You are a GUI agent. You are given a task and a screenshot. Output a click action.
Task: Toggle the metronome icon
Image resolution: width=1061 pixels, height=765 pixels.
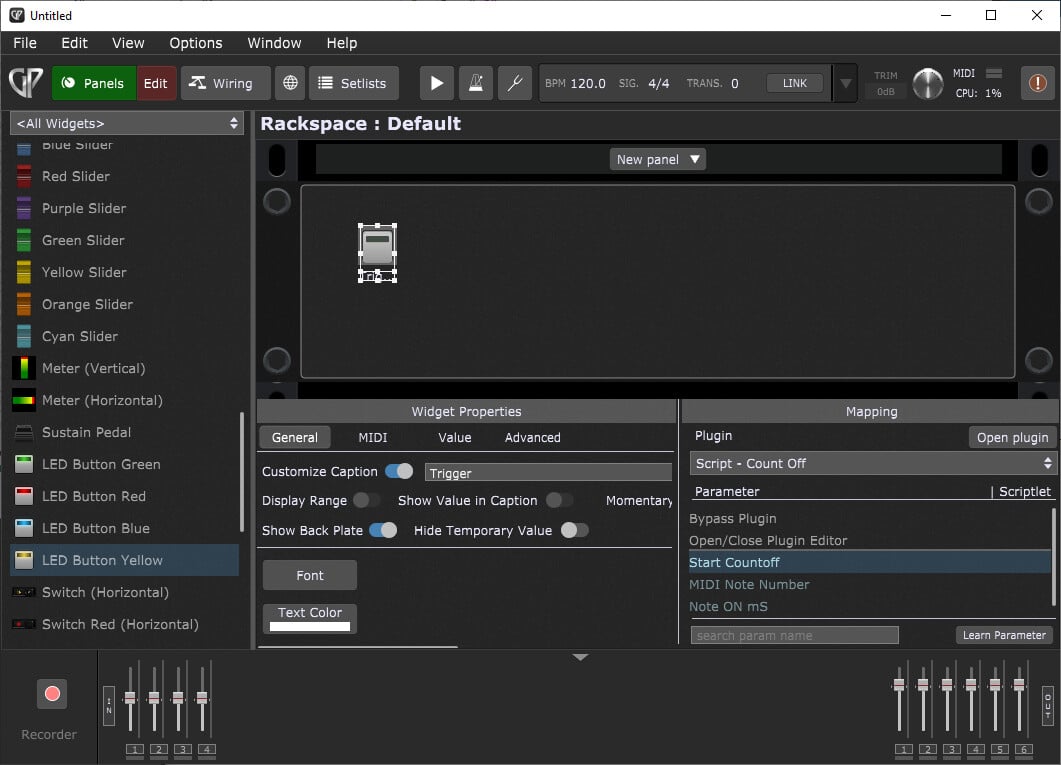[475, 83]
